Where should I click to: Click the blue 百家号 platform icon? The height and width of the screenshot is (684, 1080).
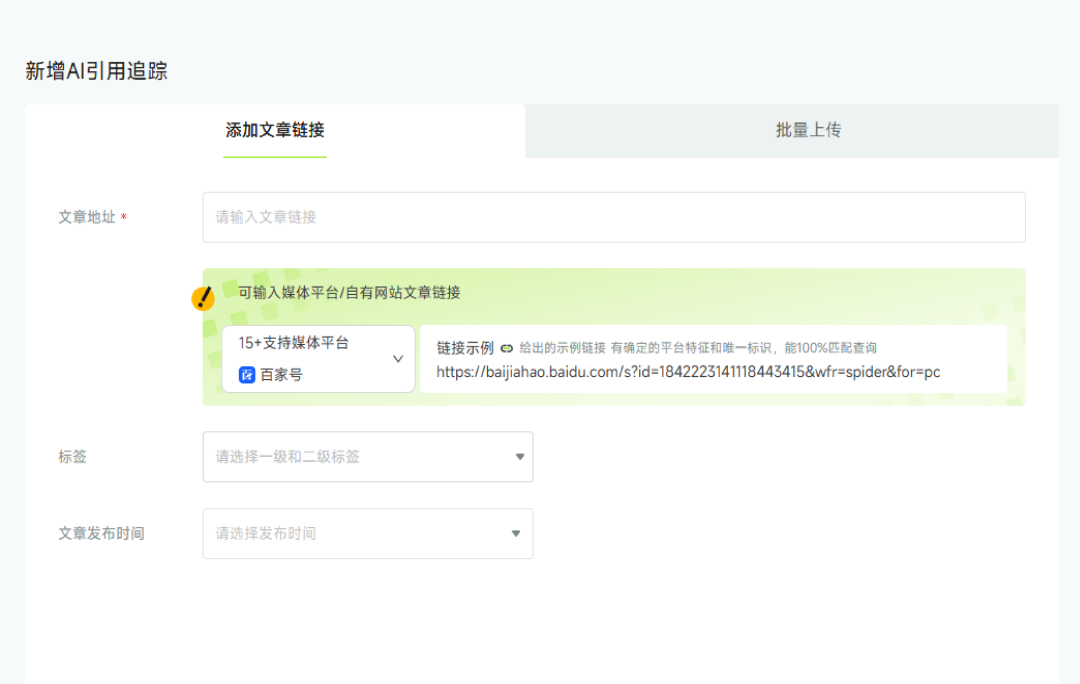[247, 375]
